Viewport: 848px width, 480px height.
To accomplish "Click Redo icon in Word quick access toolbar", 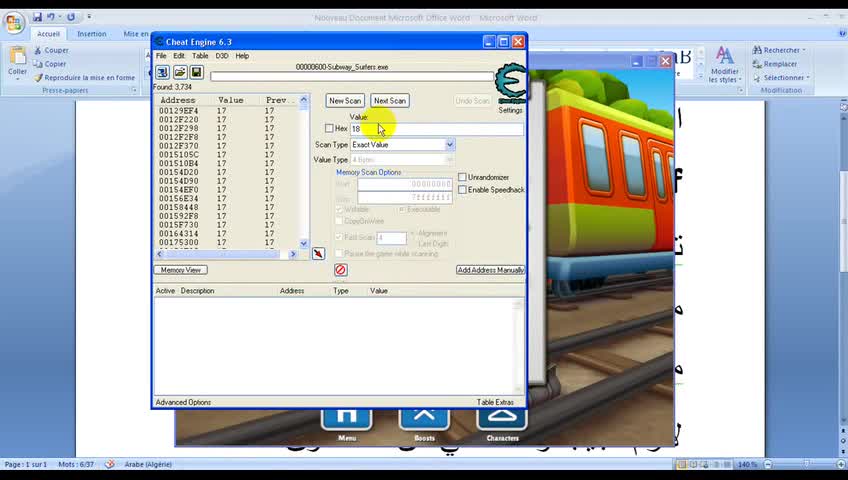I will coord(71,17).
